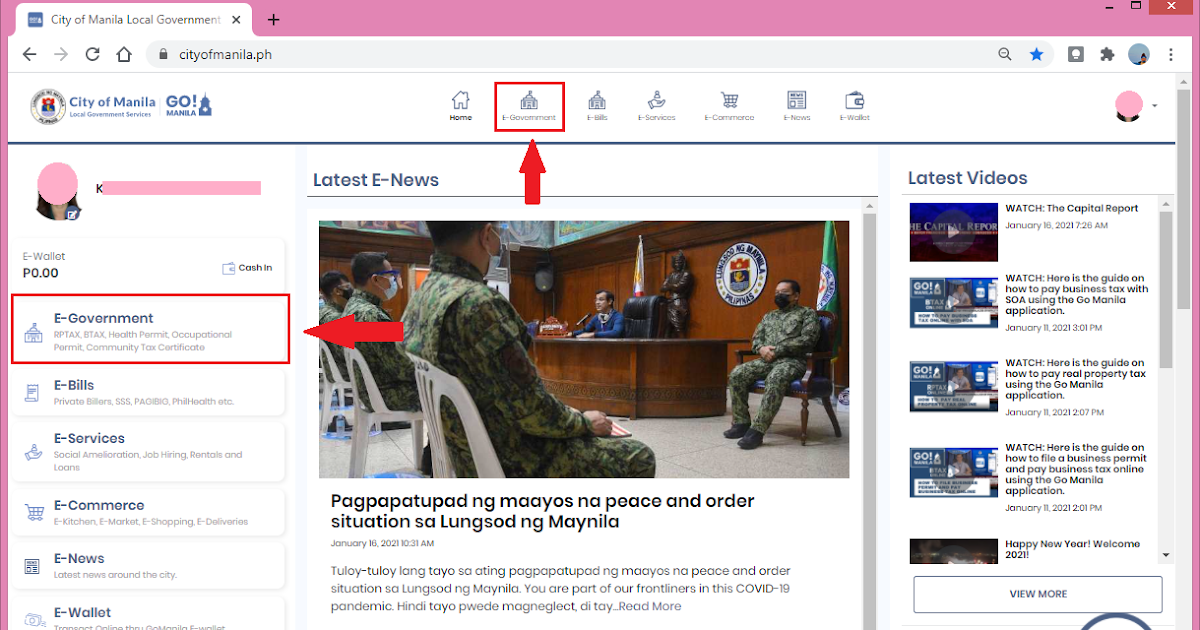Viewport: 1200px width, 630px height.
Task: Open a new browser tab with plus button
Action: tap(273, 18)
